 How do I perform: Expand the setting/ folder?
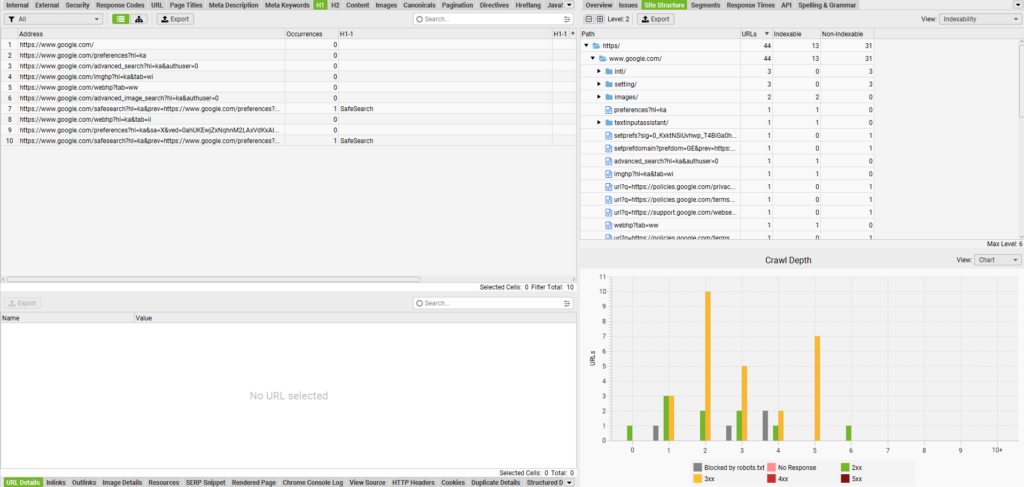599,84
